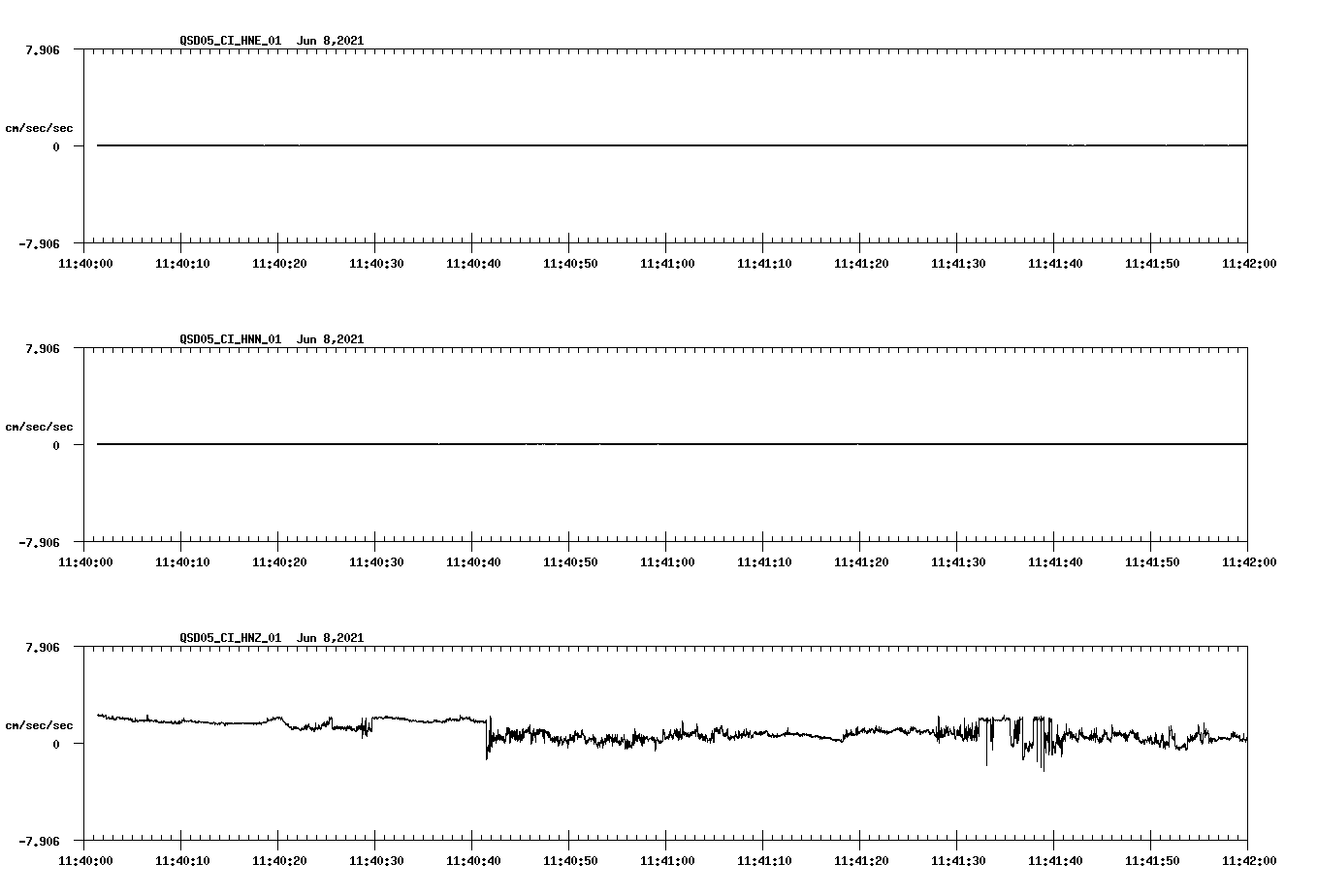Click 7.906 upper limit on HNN plot
This screenshot has height=896, width=1317.
click(x=44, y=348)
